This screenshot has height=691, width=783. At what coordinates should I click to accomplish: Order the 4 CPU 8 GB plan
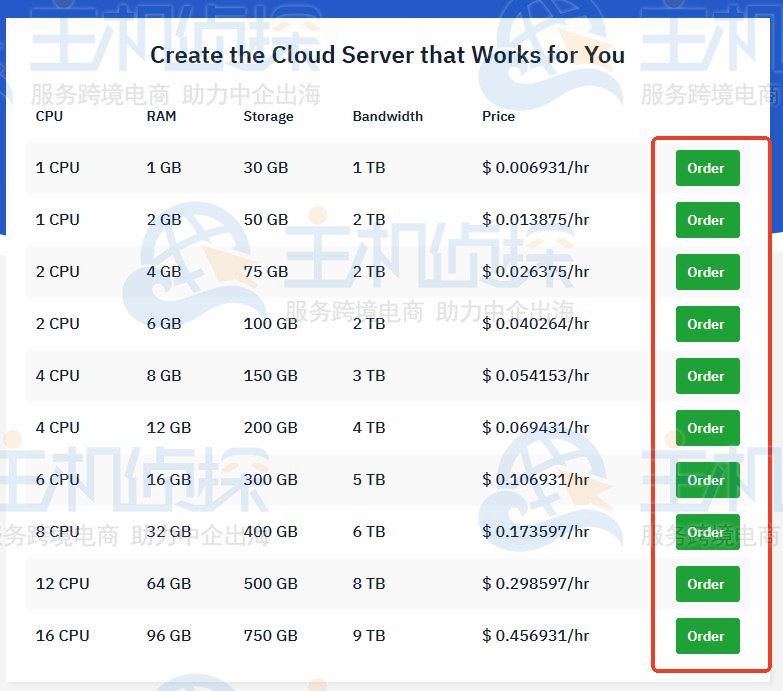[x=707, y=375]
